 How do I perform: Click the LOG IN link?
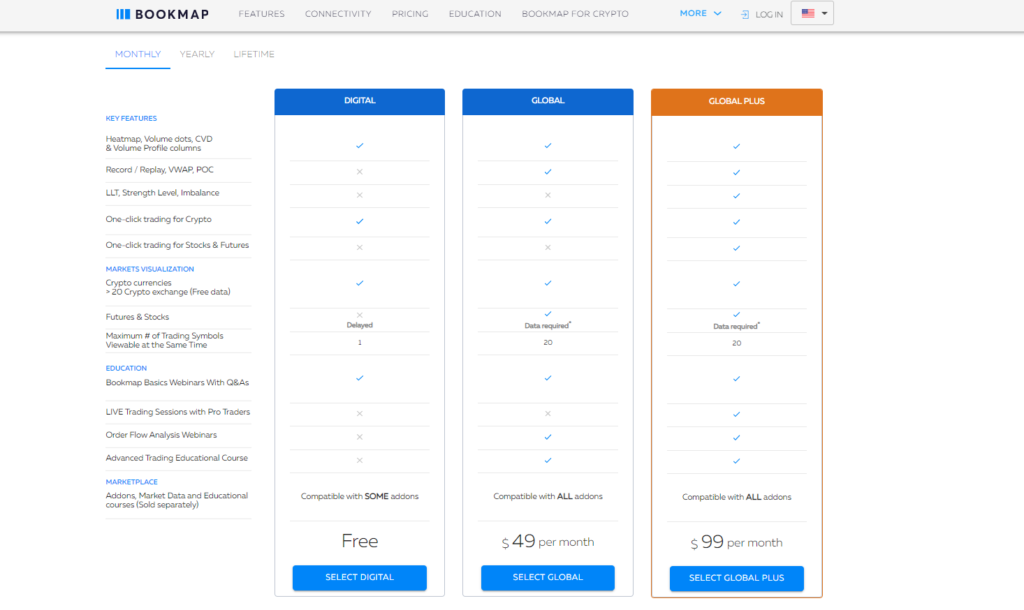coord(769,15)
